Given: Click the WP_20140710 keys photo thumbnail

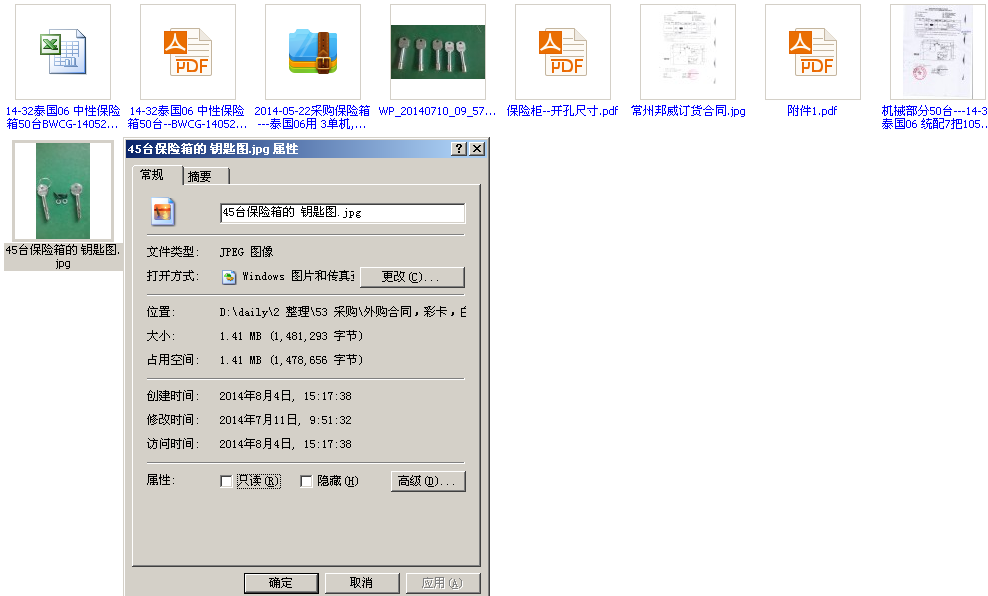Looking at the screenshot, I should point(437,52).
